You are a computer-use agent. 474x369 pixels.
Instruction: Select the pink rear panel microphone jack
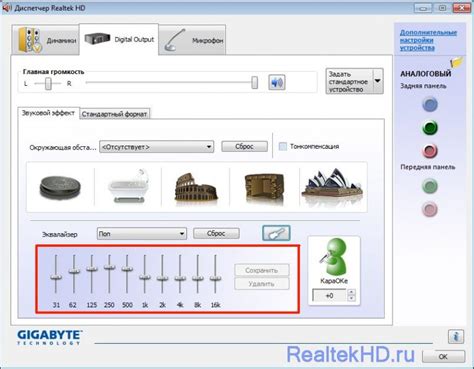430,151
